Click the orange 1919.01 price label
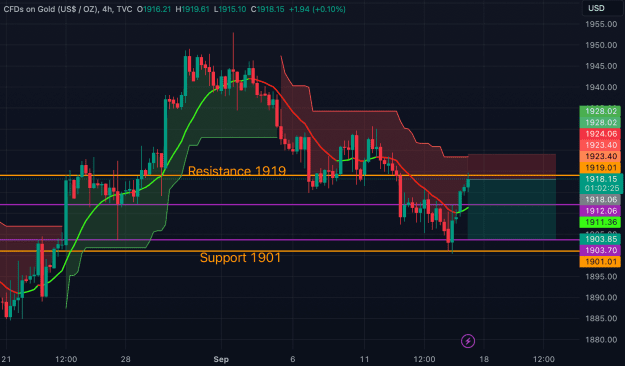625x366 pixels. (600, 168)
